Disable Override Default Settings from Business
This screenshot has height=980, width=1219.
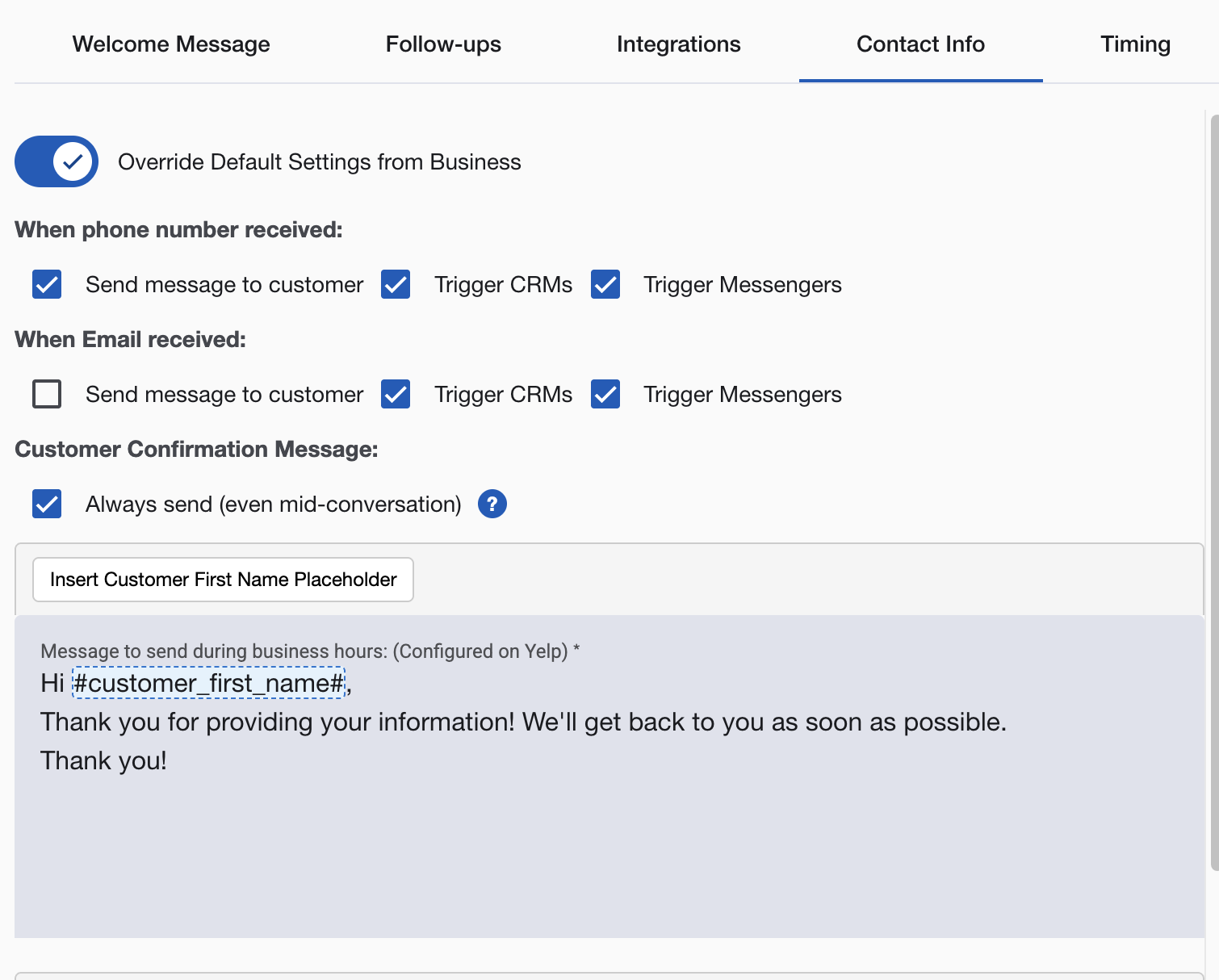pos(56,161)
